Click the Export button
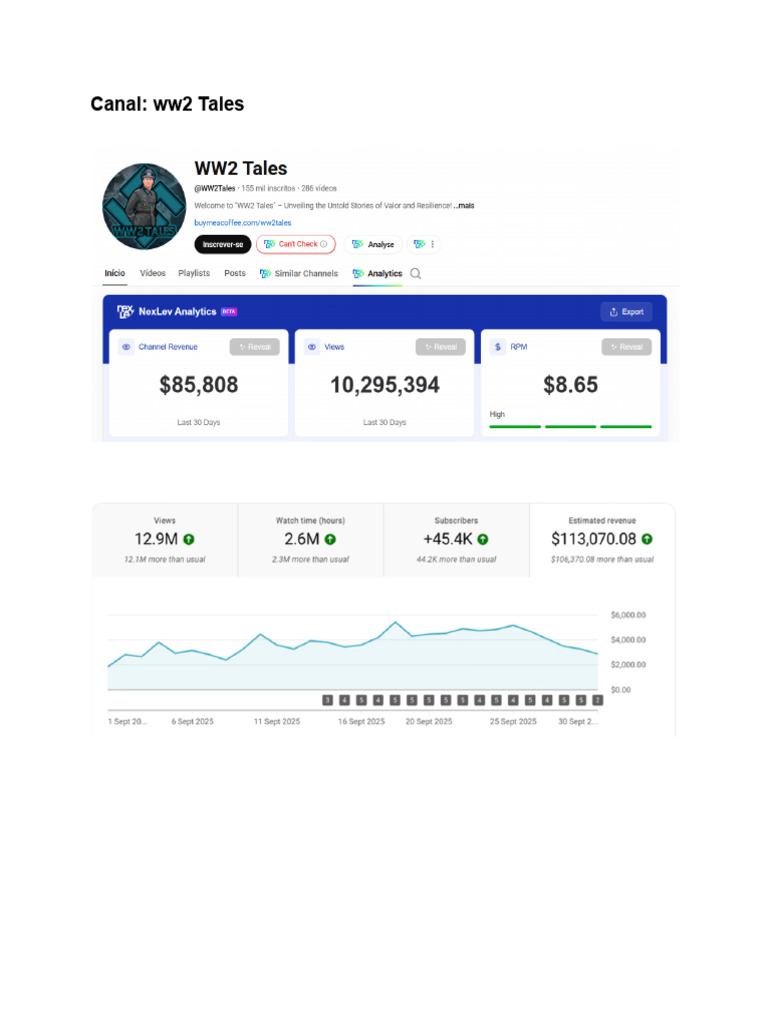This screenshot has height=1024, width=768. click(x=626, y=312)
